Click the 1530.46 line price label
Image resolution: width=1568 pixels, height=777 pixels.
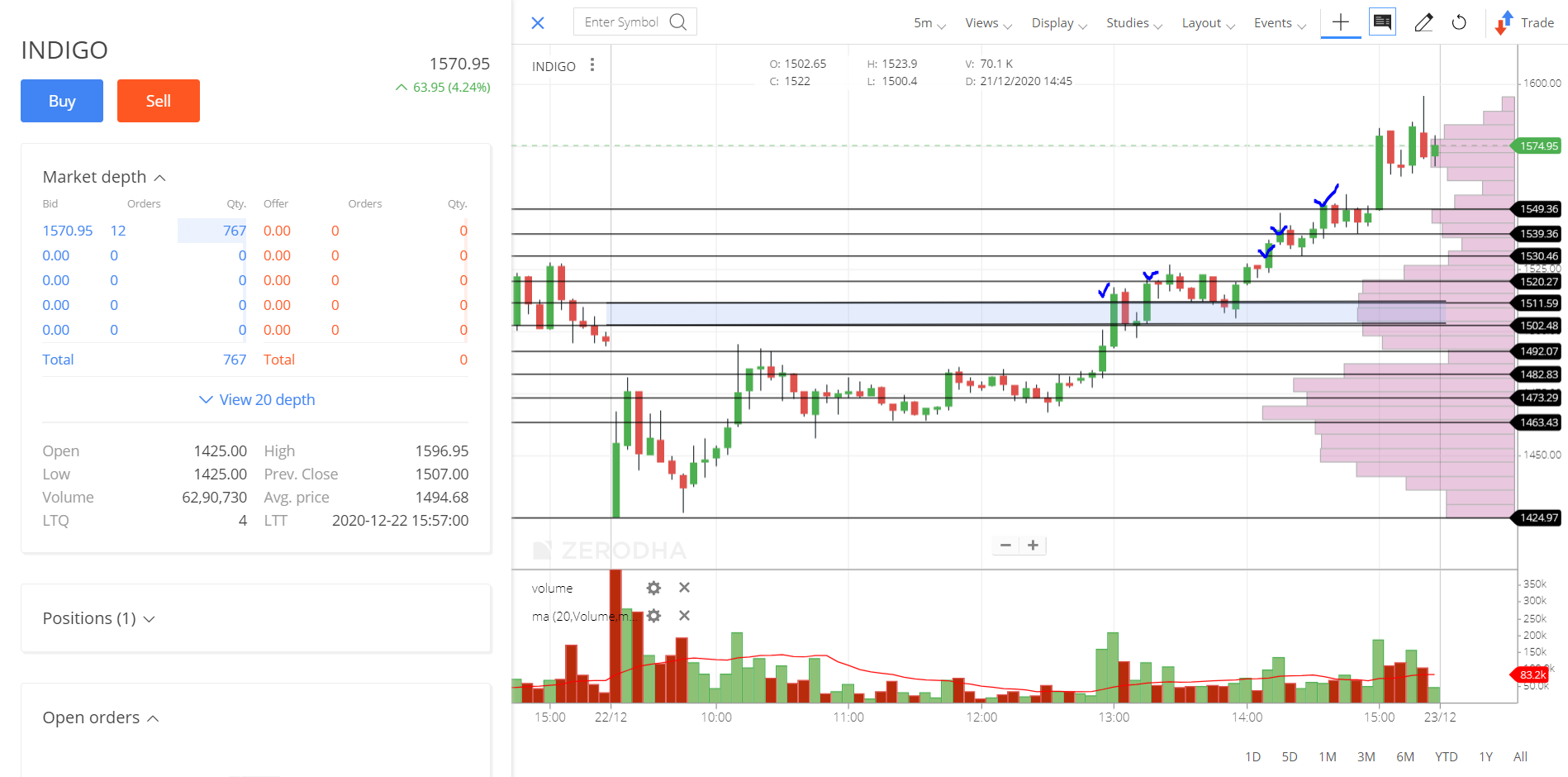coord(1537,256)
